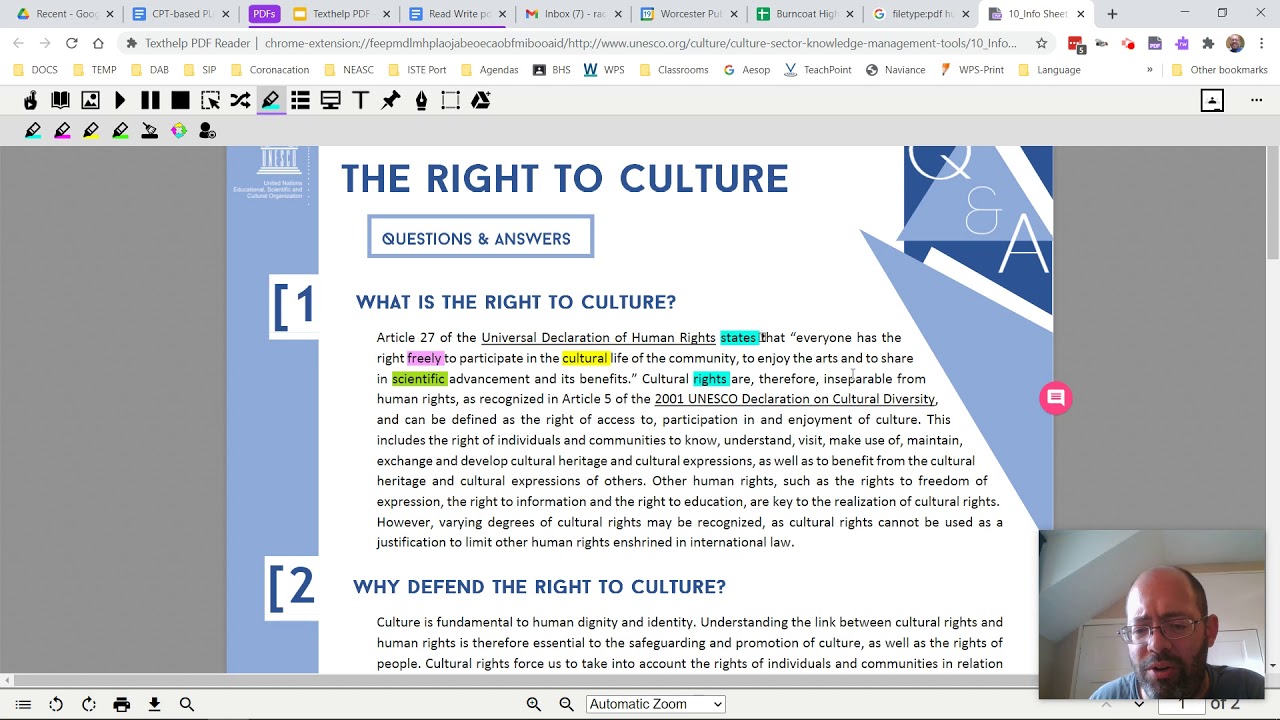This screenshot has height=720, width=1280.
Task: Click the Chrome profile avatar
Action: [x=1235, y=43]
